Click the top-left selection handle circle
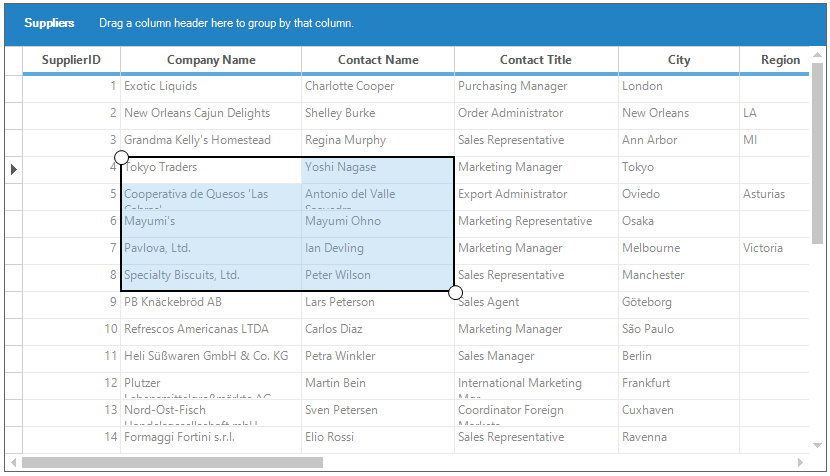The height and width of the screenshot is (476, 830). 121,157
